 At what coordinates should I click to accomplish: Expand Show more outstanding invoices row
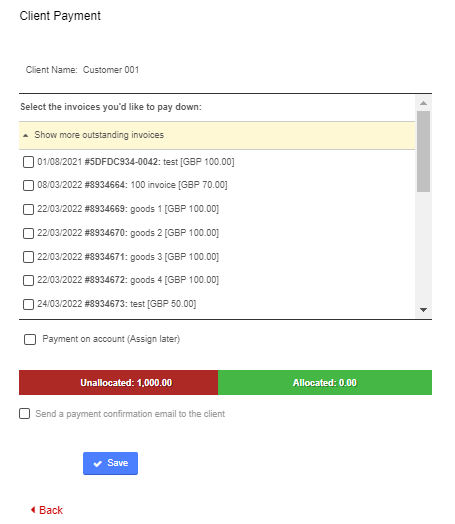(217, 135)
